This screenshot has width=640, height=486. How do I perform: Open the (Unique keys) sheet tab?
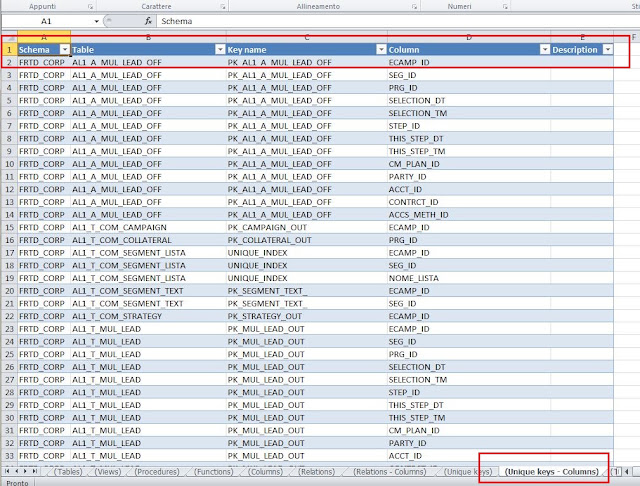468,472
